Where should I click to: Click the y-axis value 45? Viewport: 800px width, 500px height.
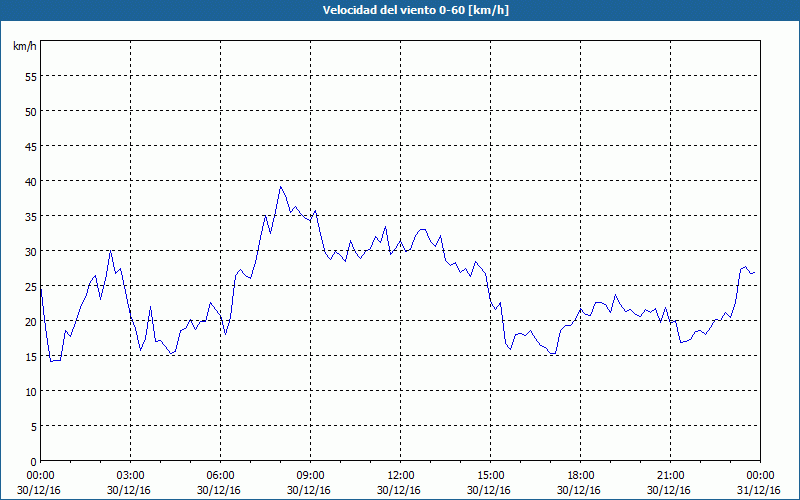coord(31,147)
